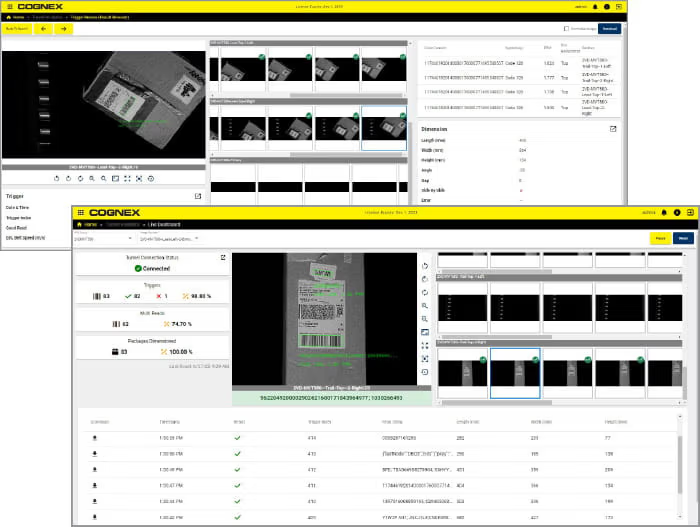Pop out the Trigger panel
The width and height of the screenshot is (700, 527).
[x=198, y=196]
